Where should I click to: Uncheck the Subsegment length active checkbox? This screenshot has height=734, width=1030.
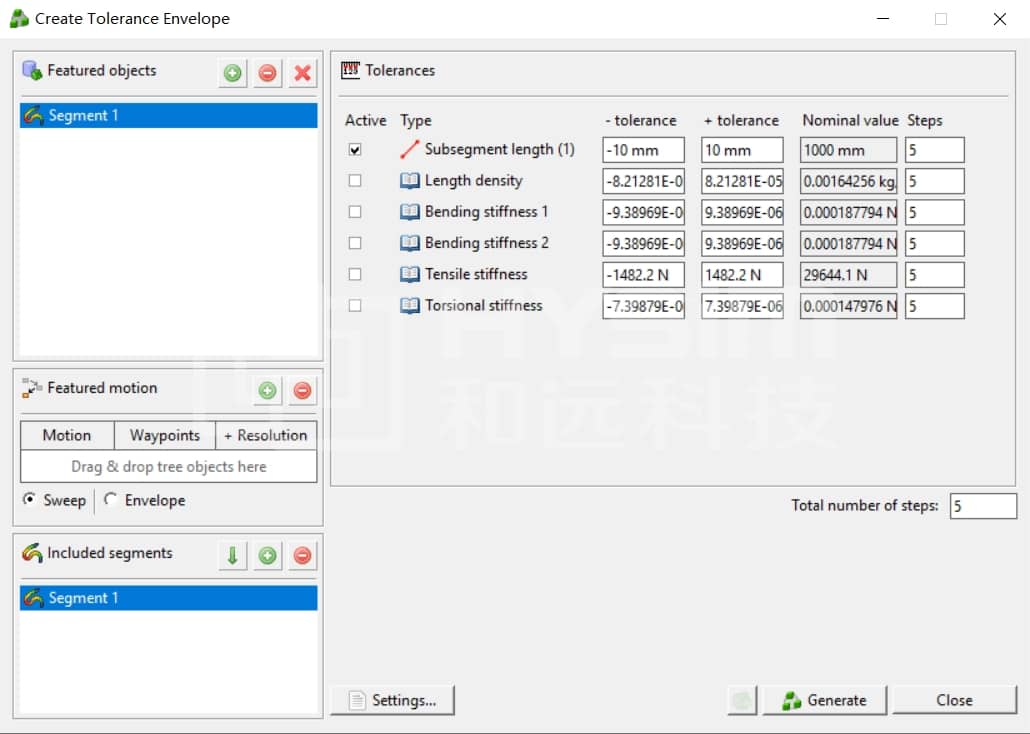[x=355, y=150]
